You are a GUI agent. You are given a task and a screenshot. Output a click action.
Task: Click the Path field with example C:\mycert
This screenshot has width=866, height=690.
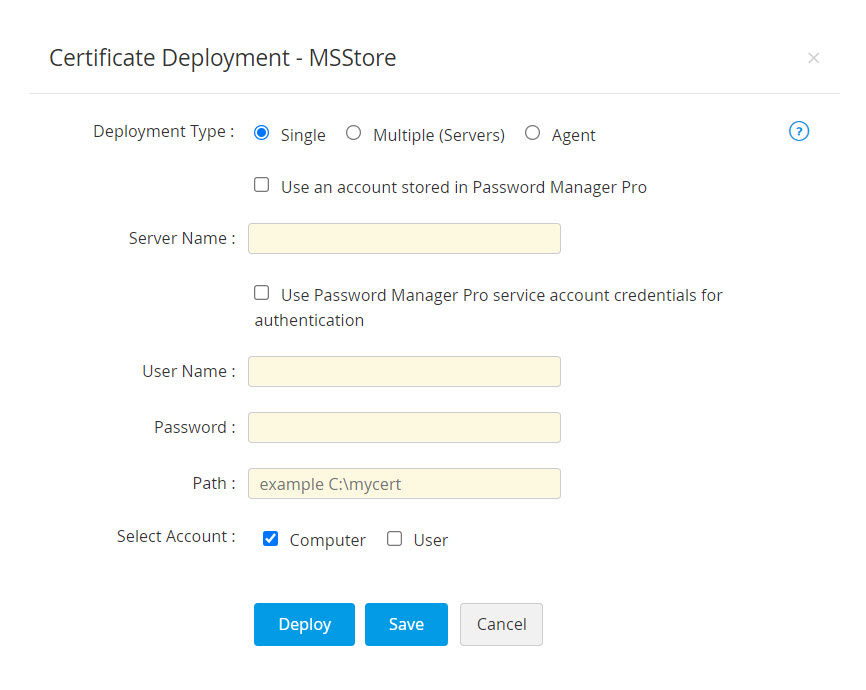pos(404,484)
